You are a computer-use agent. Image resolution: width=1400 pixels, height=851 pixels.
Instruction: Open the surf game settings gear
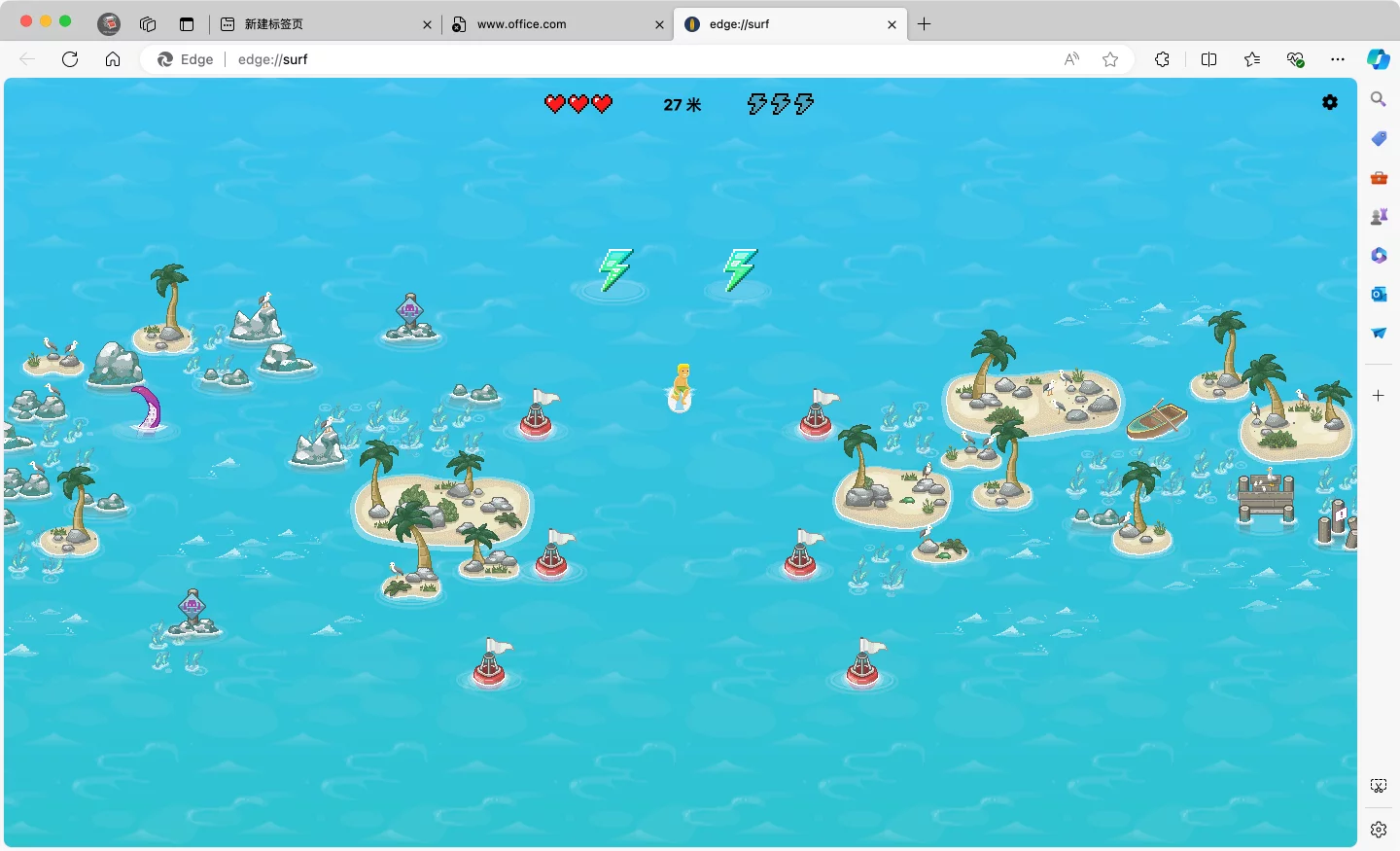(1330, 102)
